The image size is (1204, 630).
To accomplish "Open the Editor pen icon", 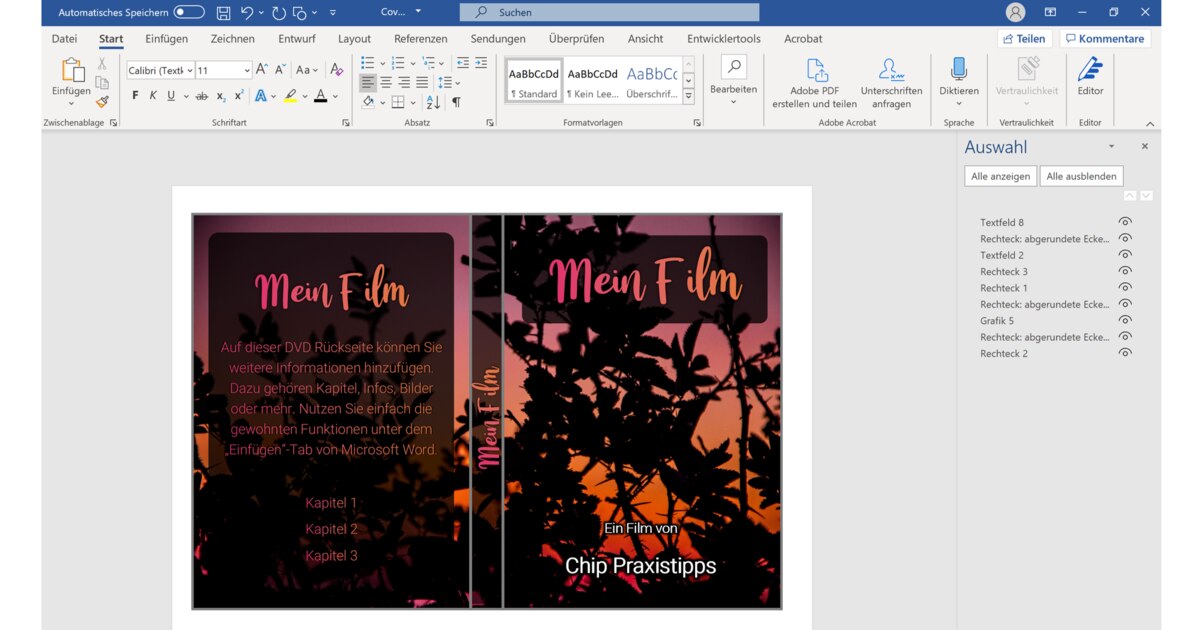I will click(x=1090, y=70).
